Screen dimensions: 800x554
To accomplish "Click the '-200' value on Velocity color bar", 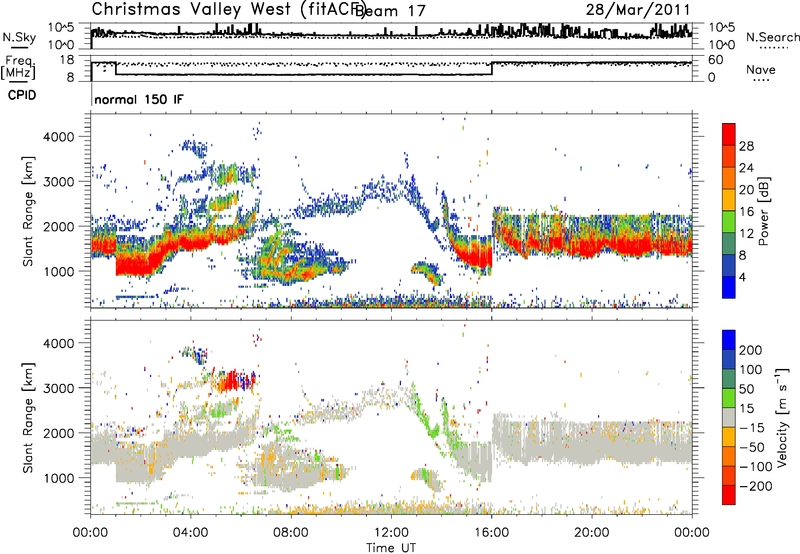I will point(756,486).
